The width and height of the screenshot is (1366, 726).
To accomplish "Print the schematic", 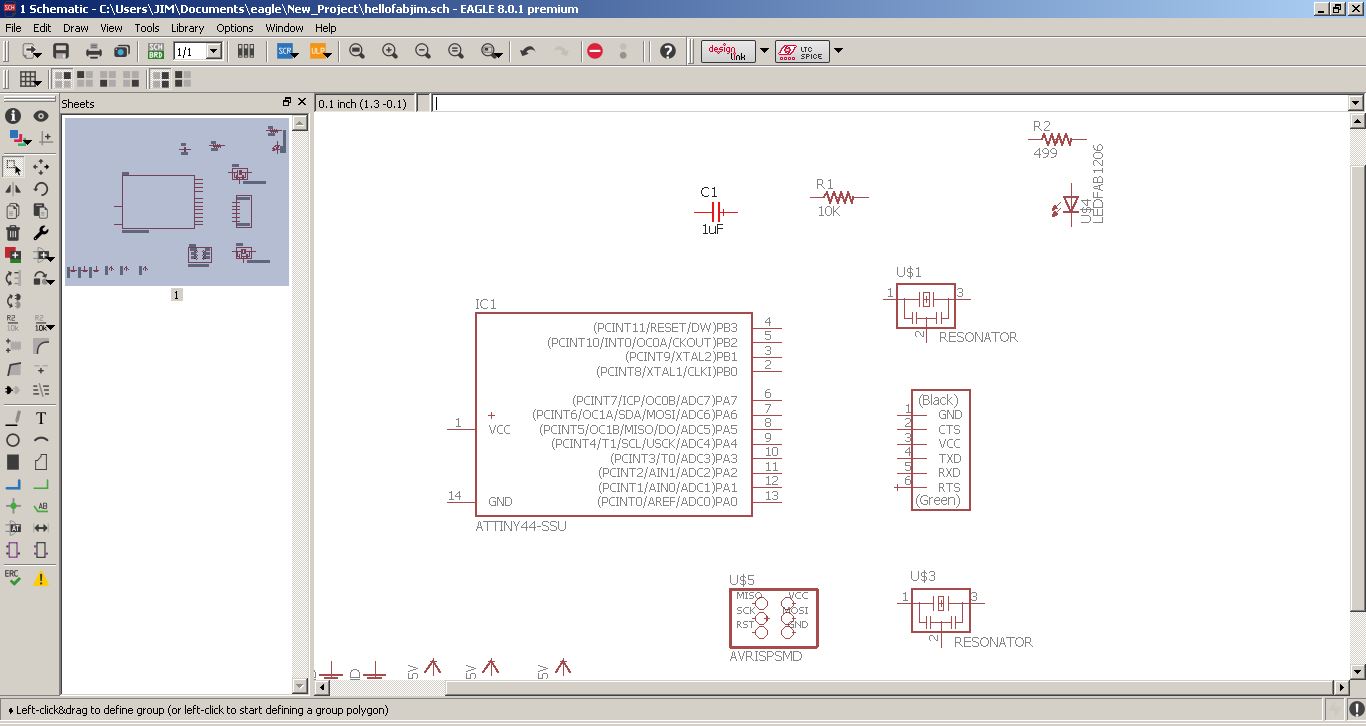I will point(94,51).
